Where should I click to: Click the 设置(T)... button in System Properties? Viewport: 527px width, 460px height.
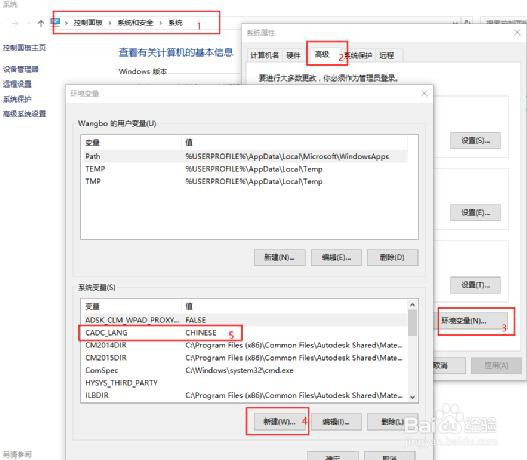[x=475, y=285]
